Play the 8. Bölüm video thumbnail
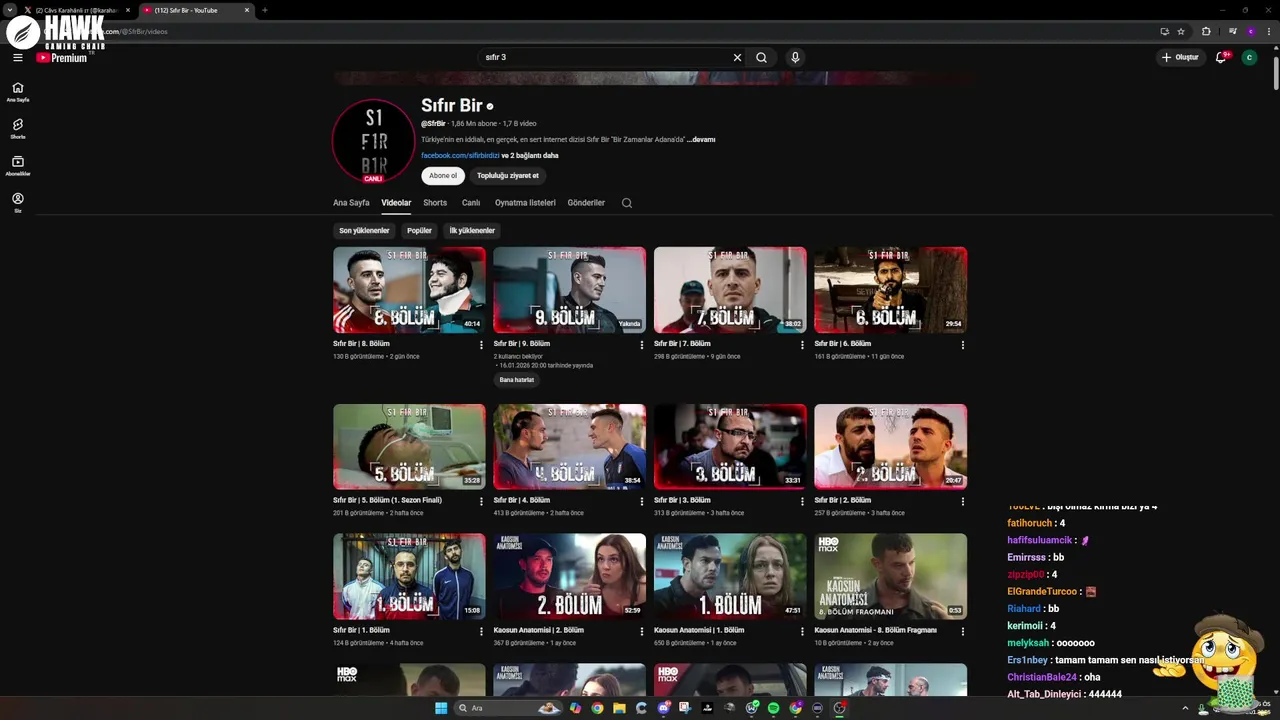The height and width of the screenshot is (720, 1280). tap(409, 290)
